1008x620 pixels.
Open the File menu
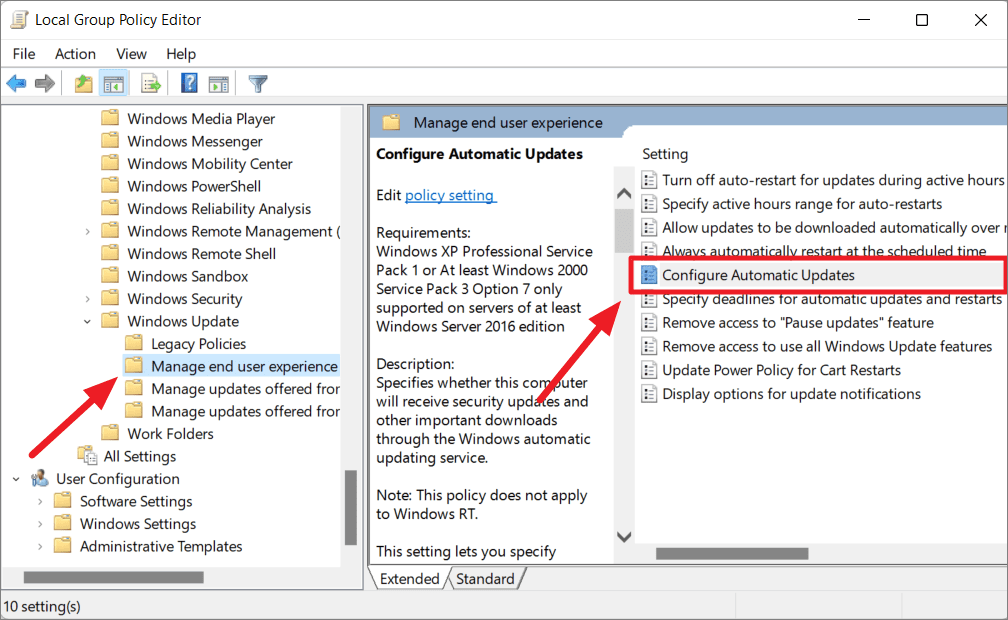[x=24, y=54]
